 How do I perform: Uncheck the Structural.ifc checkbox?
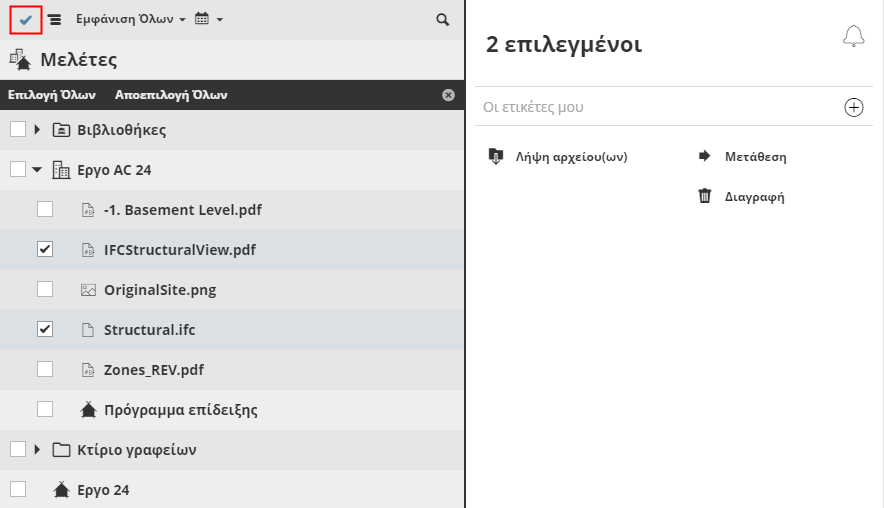45,329
